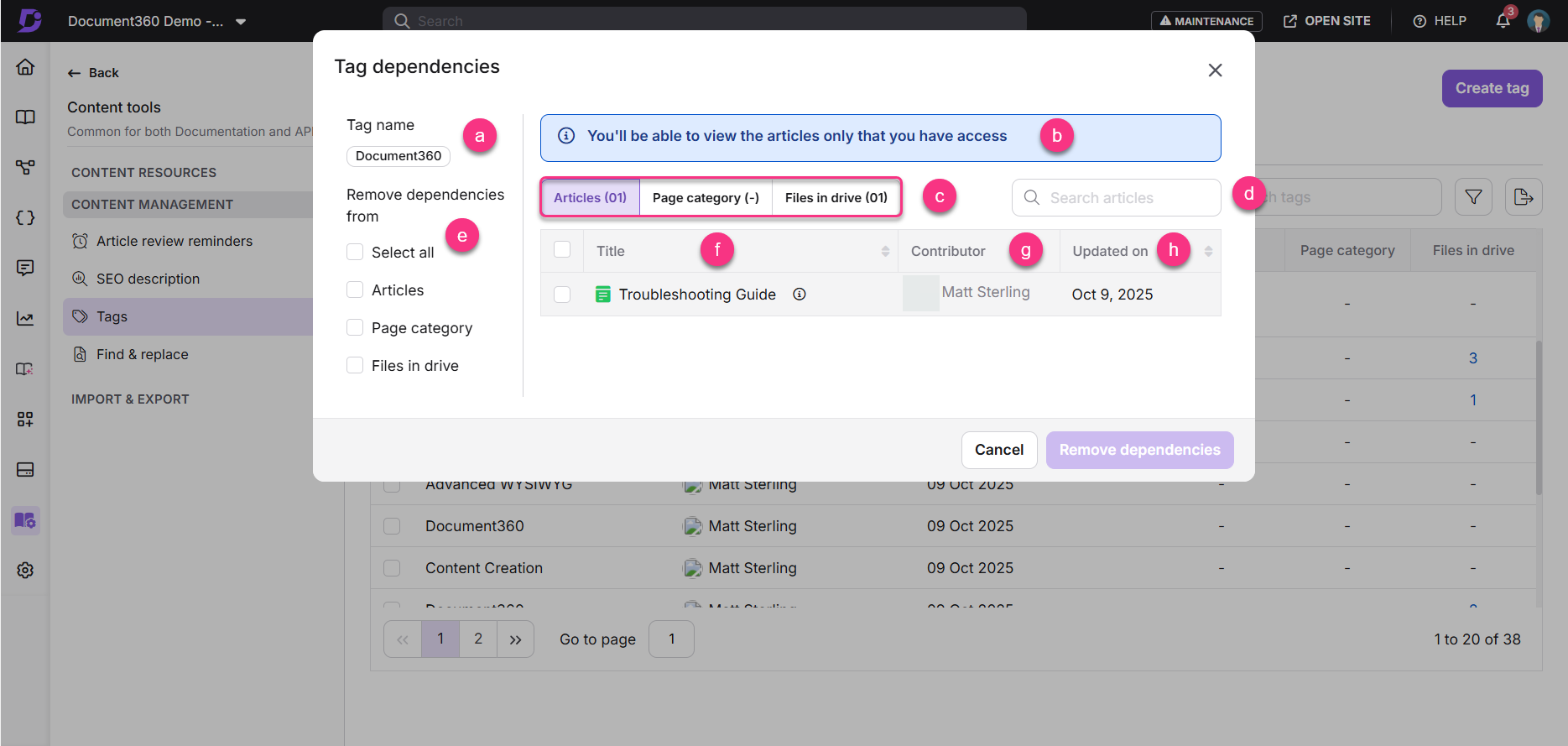This screenshot has width=1568, height=746.
Task: Go Back from Content tools
Action: (93, 73)
